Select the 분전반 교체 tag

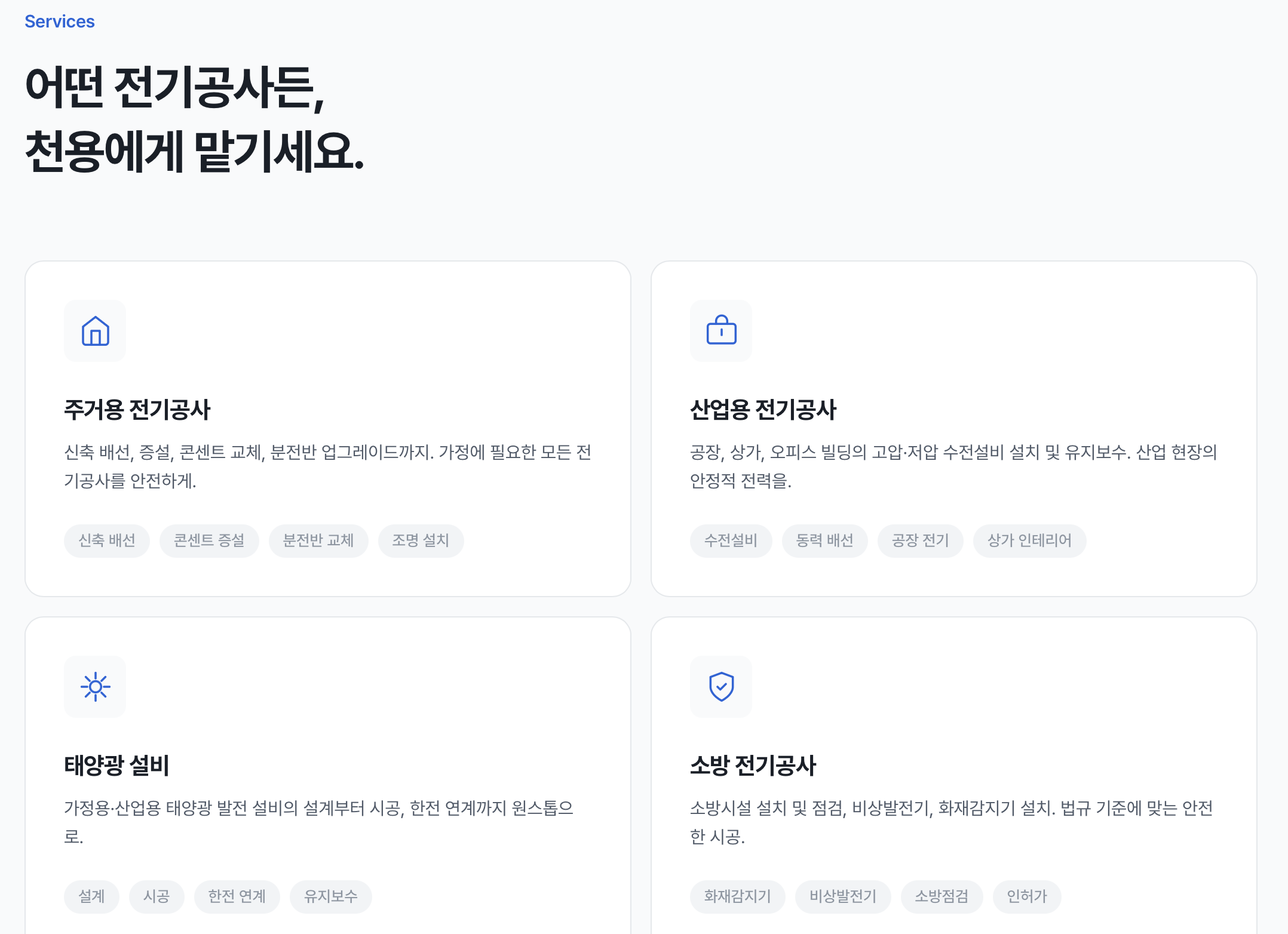click(x=318, y=540)
